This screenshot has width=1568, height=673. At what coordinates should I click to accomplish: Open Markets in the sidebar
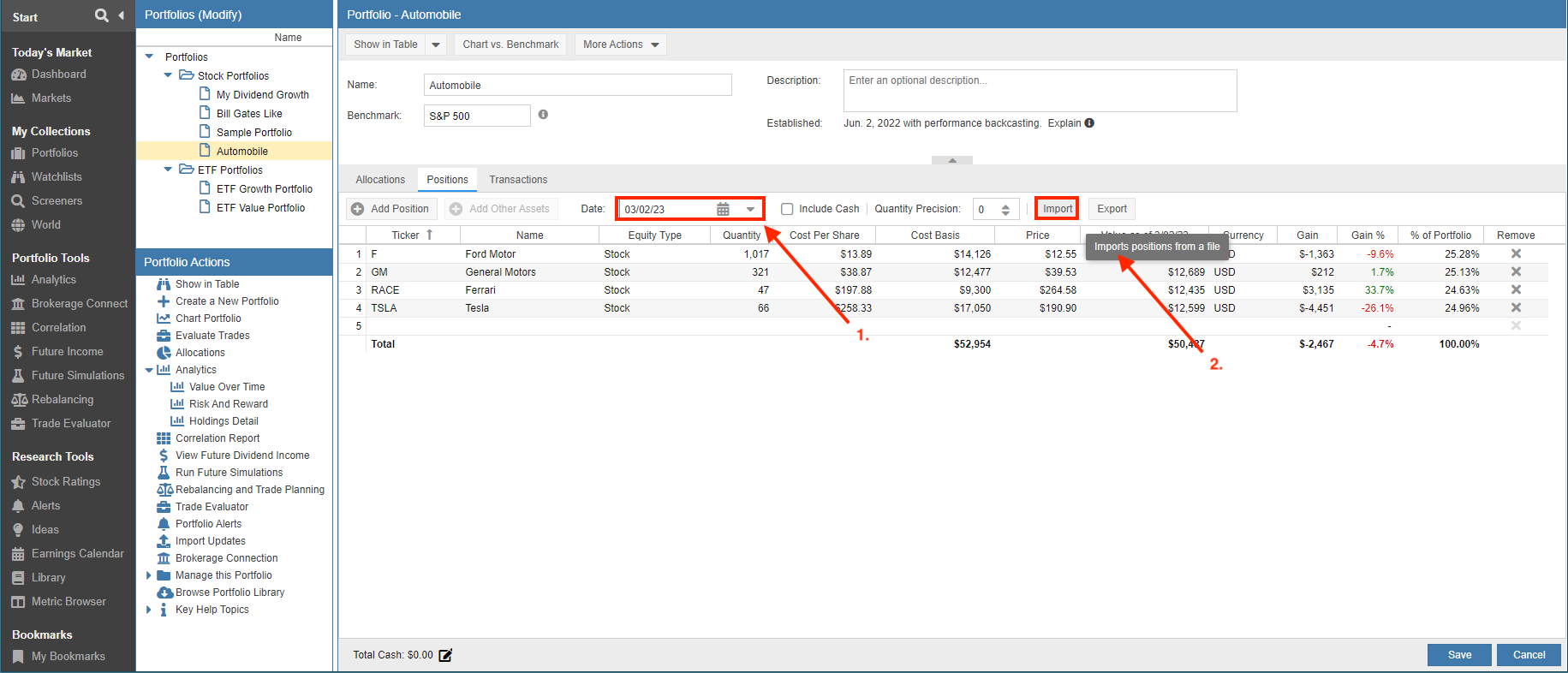click(x=51, y=98)
